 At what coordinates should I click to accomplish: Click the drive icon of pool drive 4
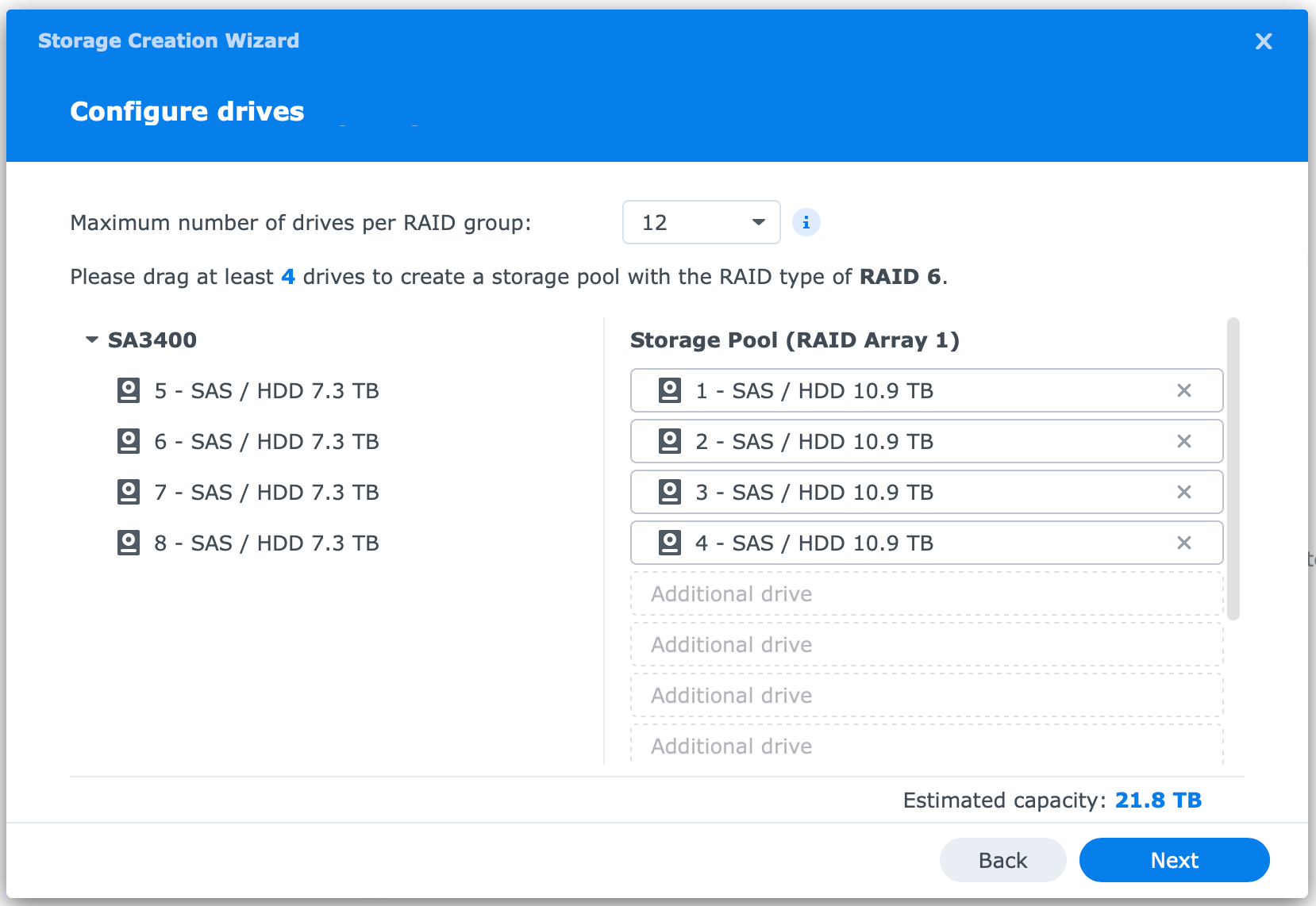click(670, 543)
